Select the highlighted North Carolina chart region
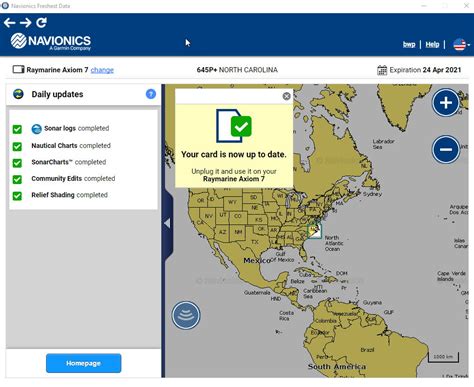The height and width of the screenshot is (387, 474). point(314,231)
